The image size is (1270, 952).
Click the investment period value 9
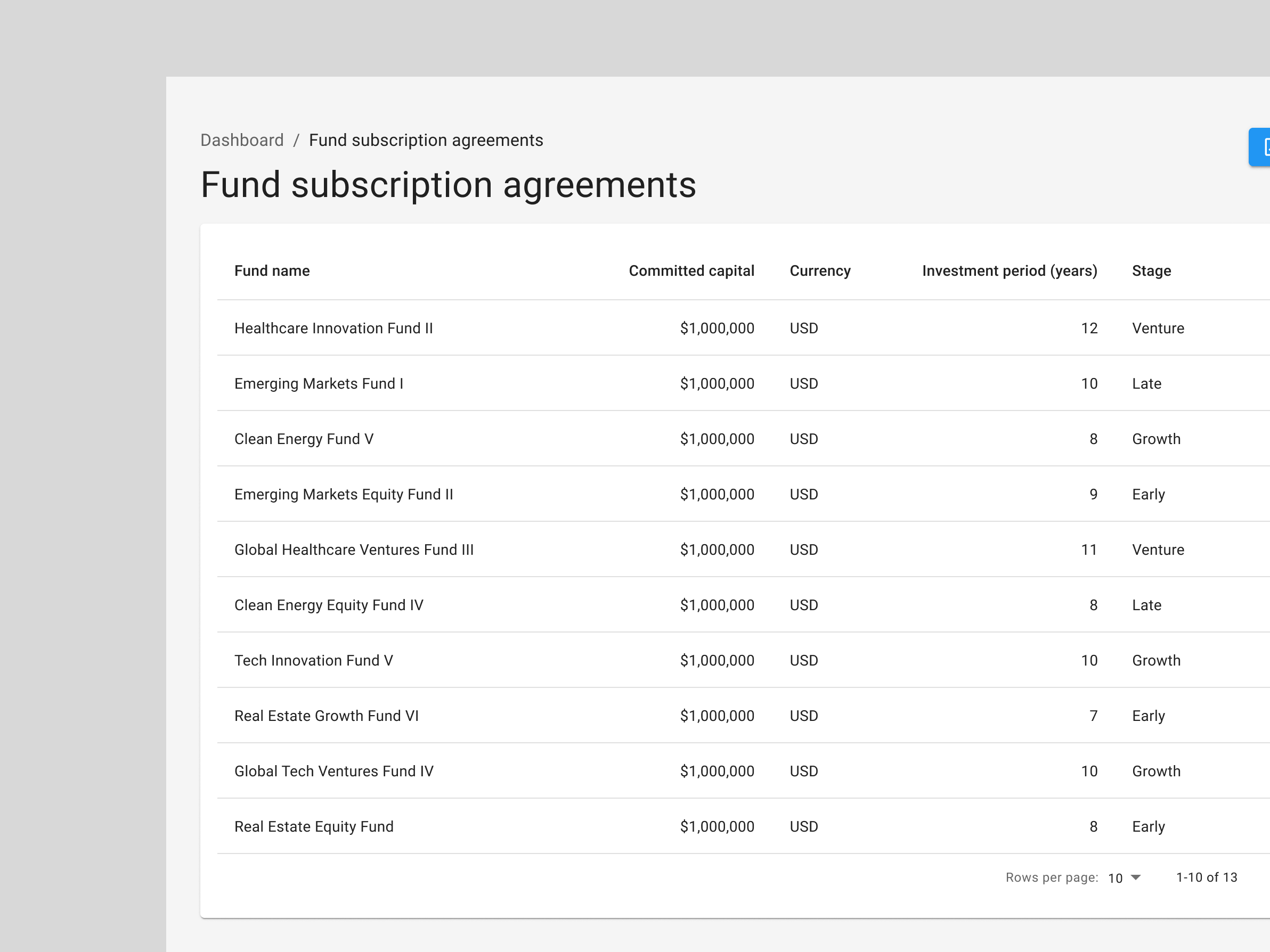[1093, 494]
